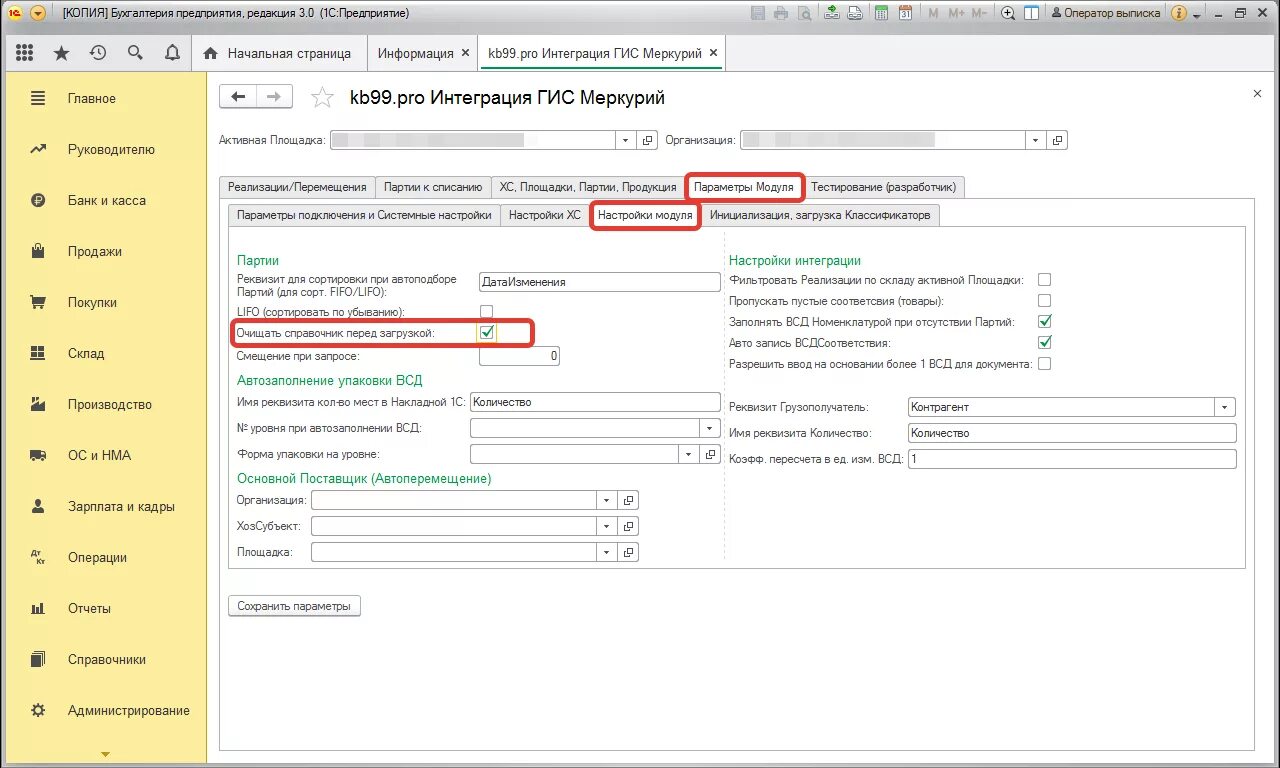Open History clock icon
This screenshot has width=1280, height=768.
(x=98, y=53)
